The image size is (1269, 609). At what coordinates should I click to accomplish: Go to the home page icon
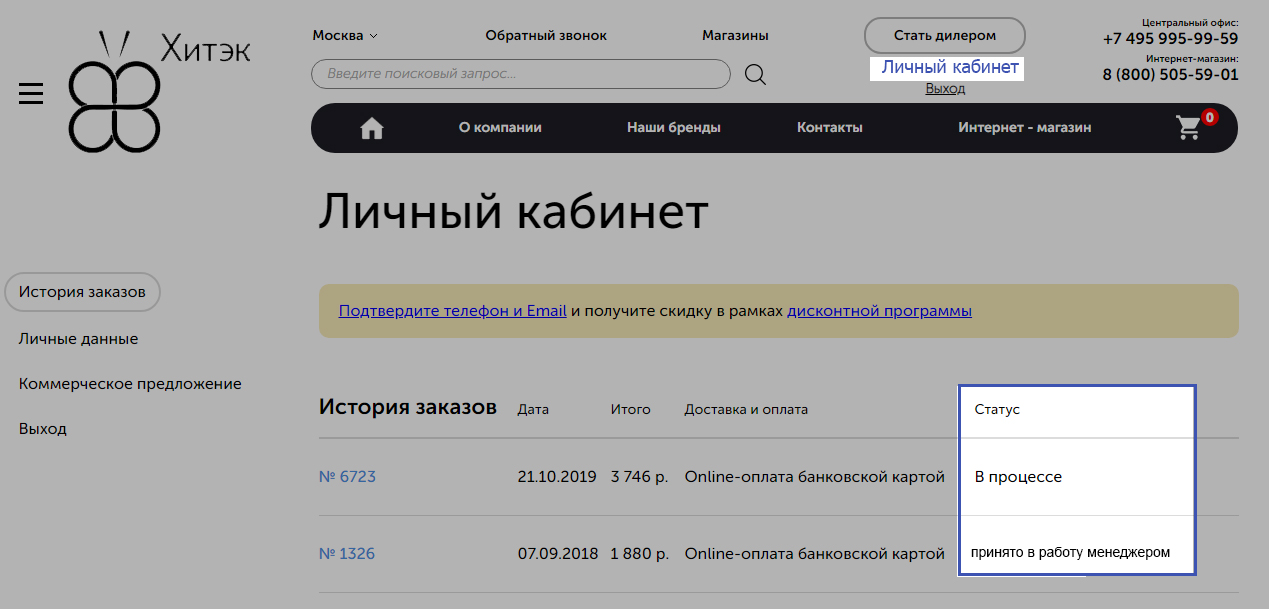coord(372,128)
